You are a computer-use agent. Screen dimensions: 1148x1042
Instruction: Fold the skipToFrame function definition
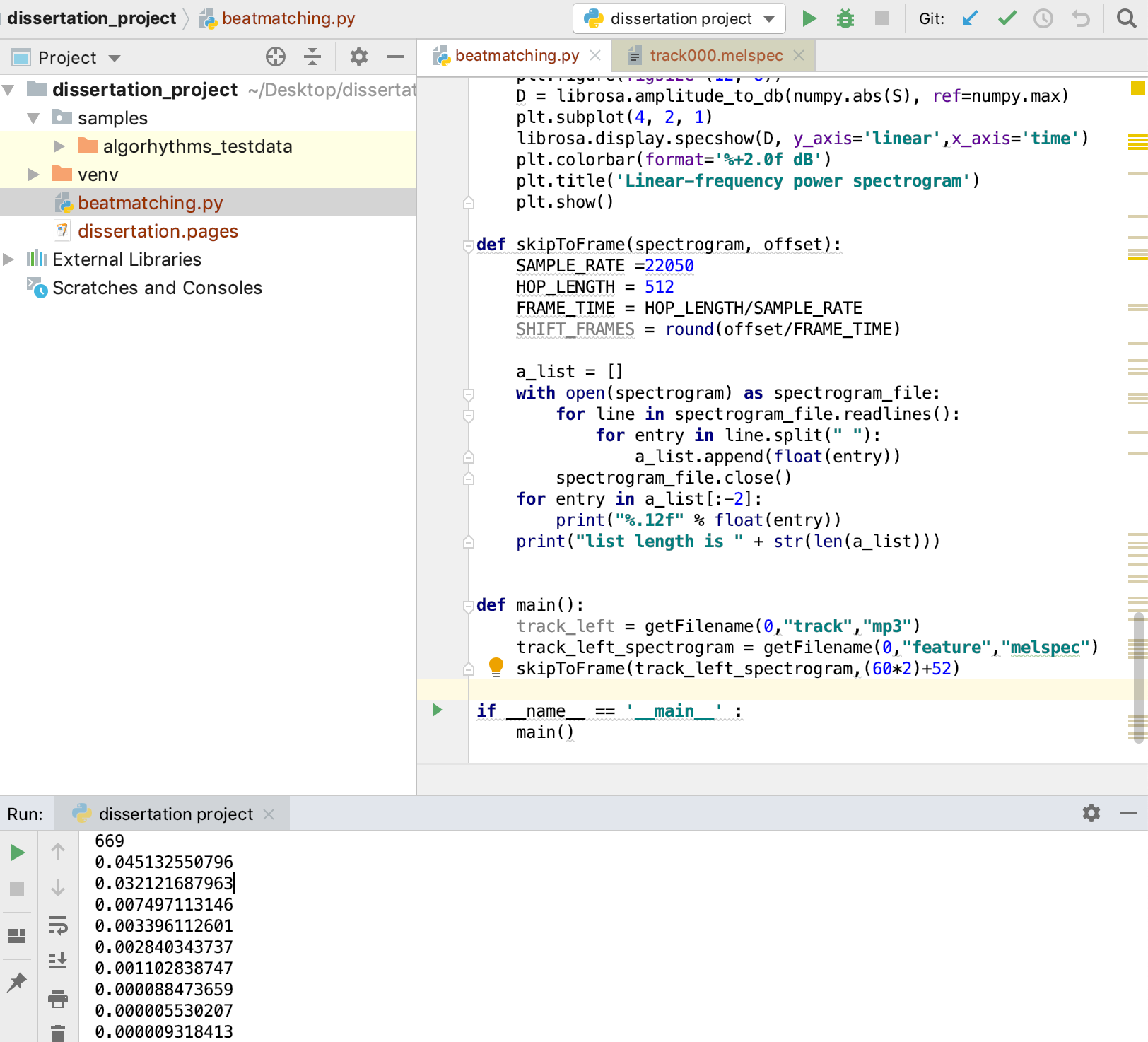tap(468, 245)
